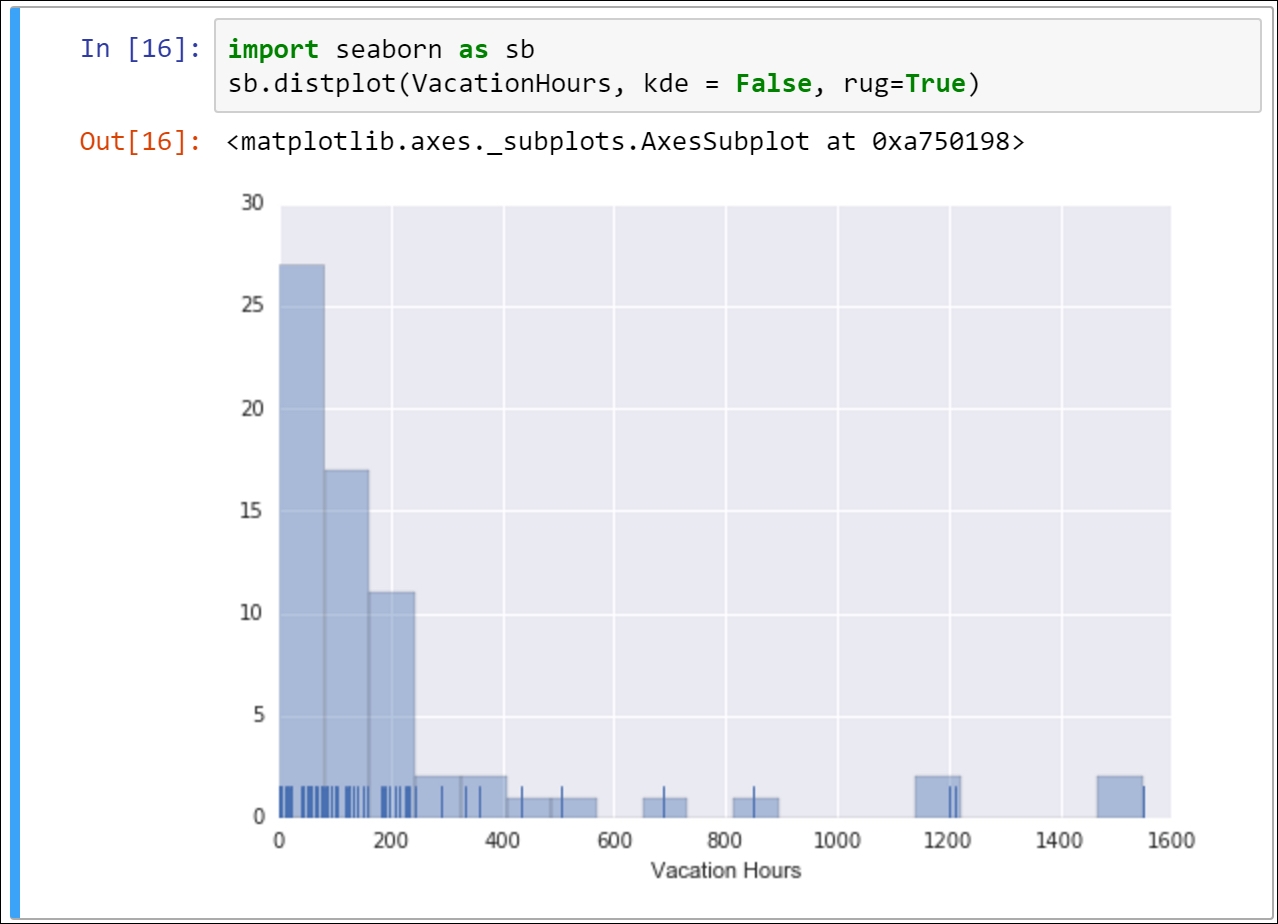Click the x-axis tick label 1600

click(x=1171, y=841)
